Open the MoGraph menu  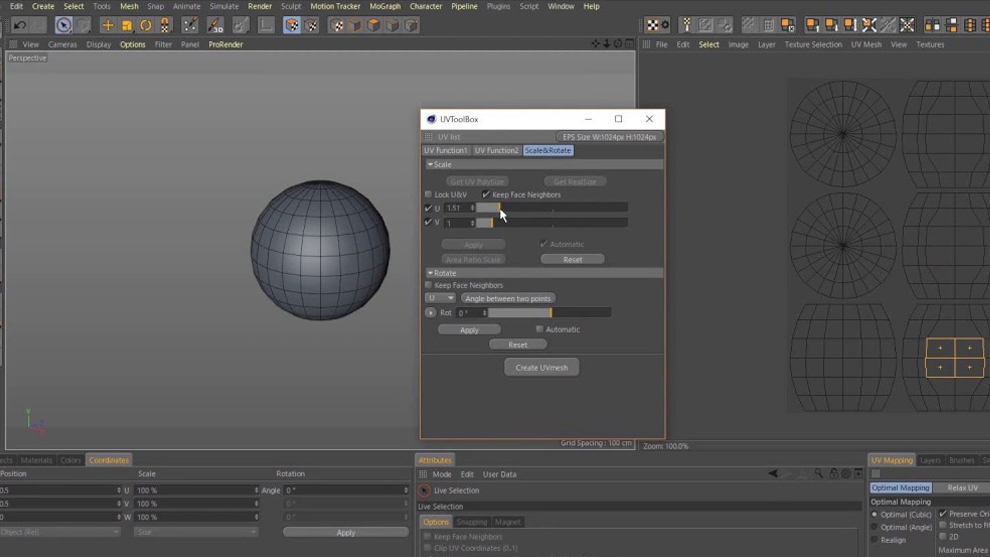[x=385, y=6]
